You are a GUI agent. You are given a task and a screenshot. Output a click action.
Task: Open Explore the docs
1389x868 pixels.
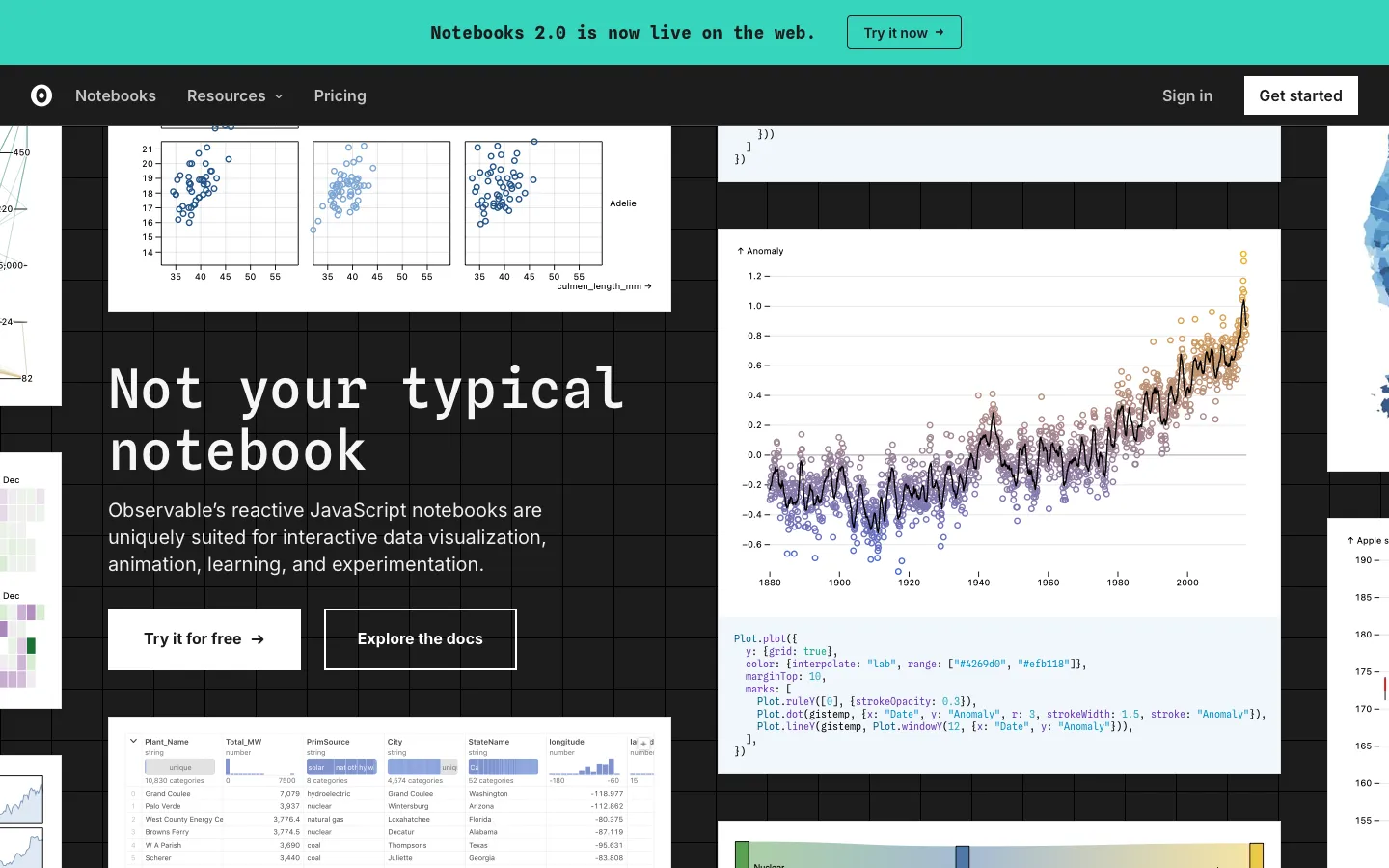click(x=421, y=639)
